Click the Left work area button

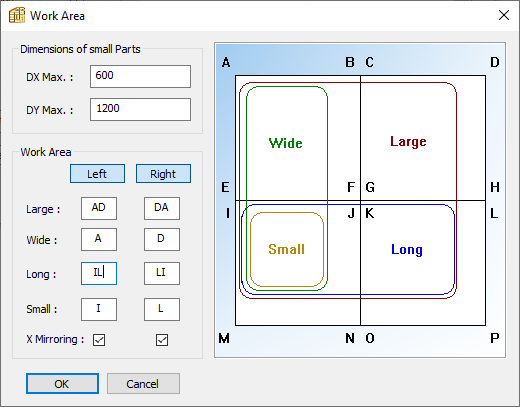point(97,174)
